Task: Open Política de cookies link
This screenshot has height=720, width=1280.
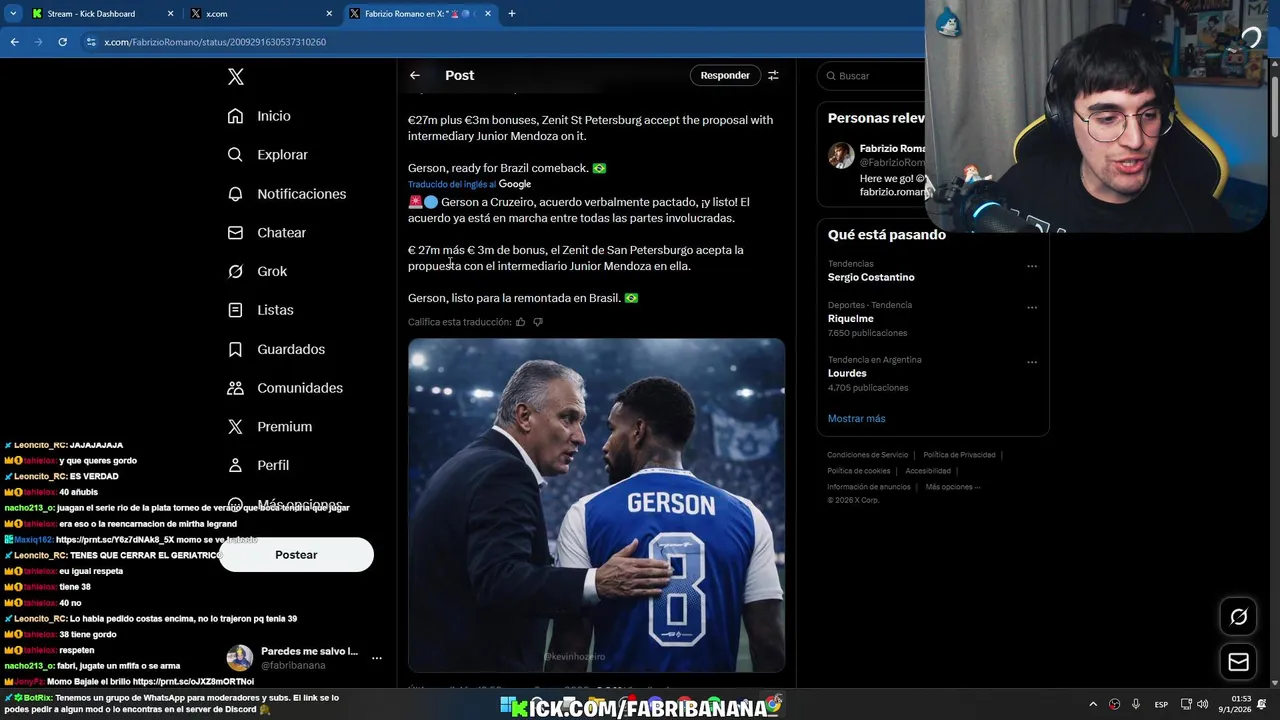Action: 858,471
